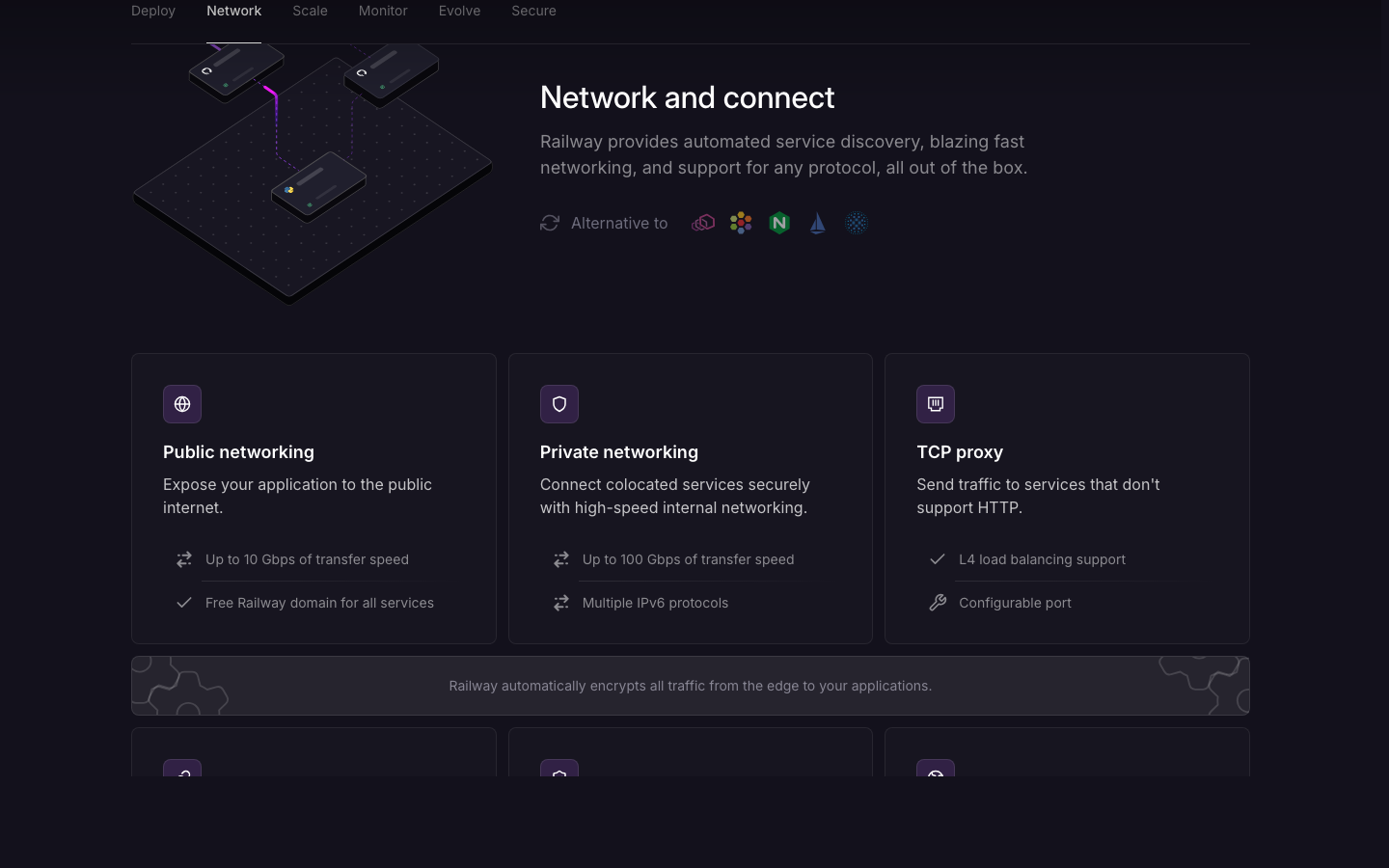Click the NGINX green hexagon logo

click(779, 223)
